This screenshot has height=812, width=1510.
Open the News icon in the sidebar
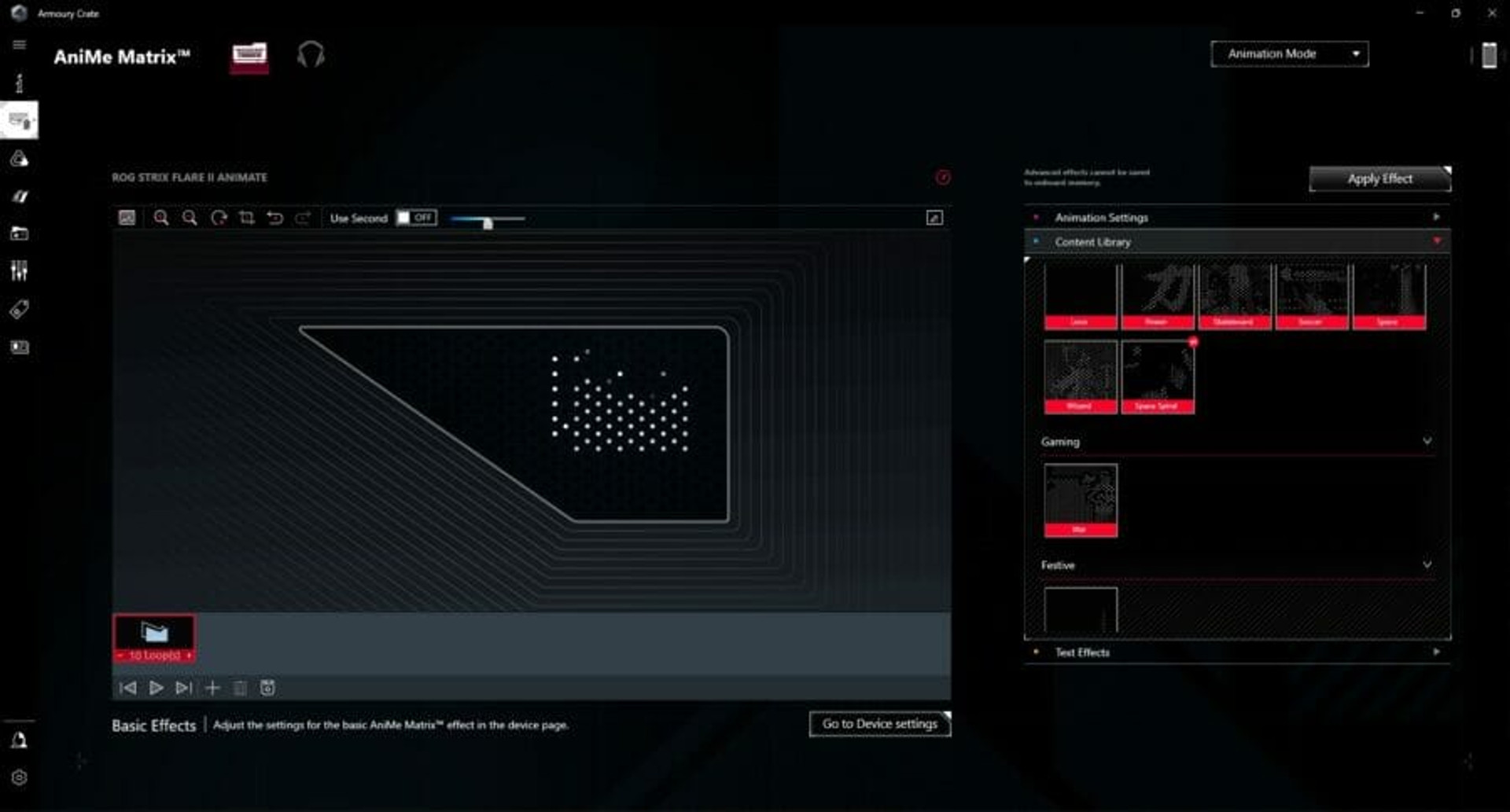click(x=20, y=347)
